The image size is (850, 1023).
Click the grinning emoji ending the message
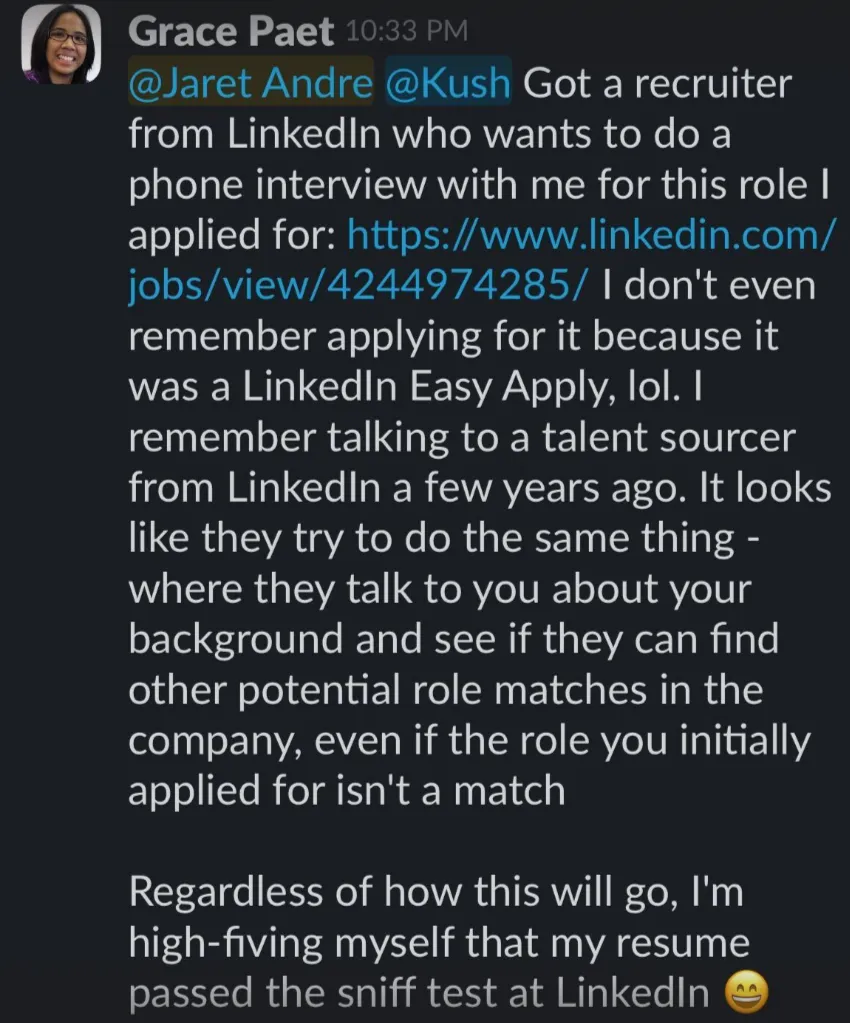click(x=746, y=992)
